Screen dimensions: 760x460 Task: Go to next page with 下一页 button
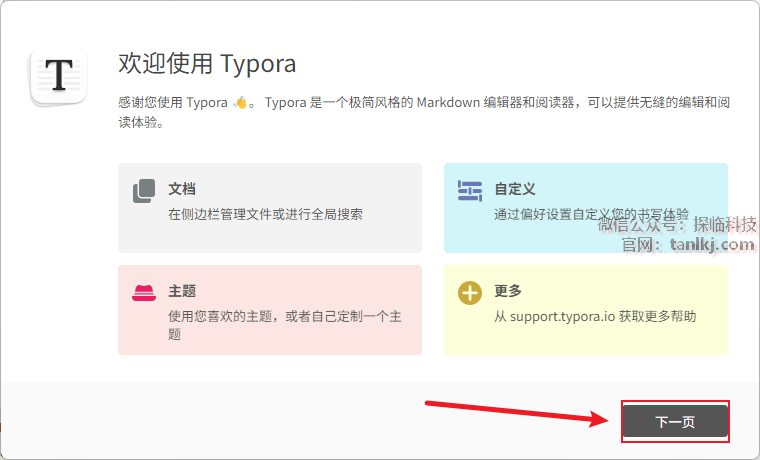point(675,422)
